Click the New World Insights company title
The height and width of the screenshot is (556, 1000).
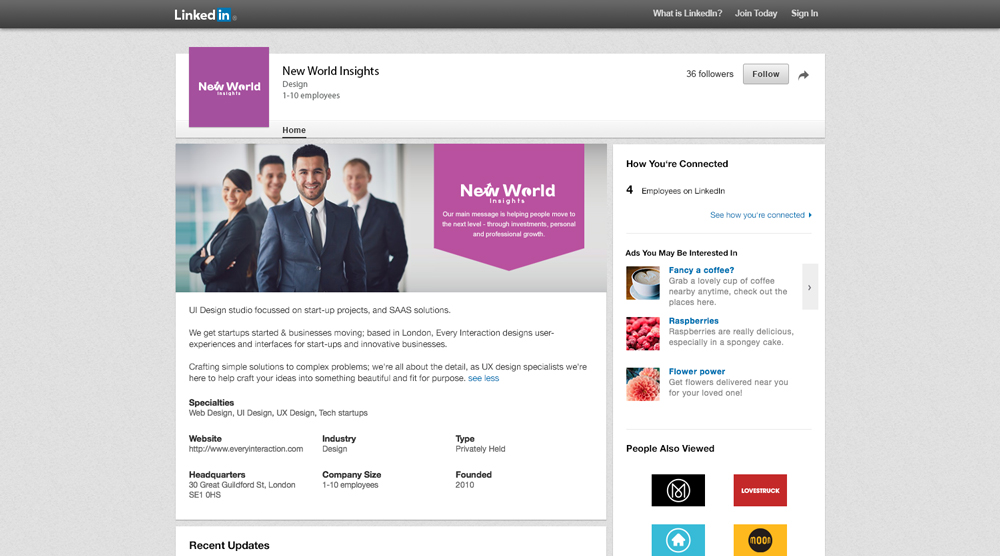coord(330,71)
